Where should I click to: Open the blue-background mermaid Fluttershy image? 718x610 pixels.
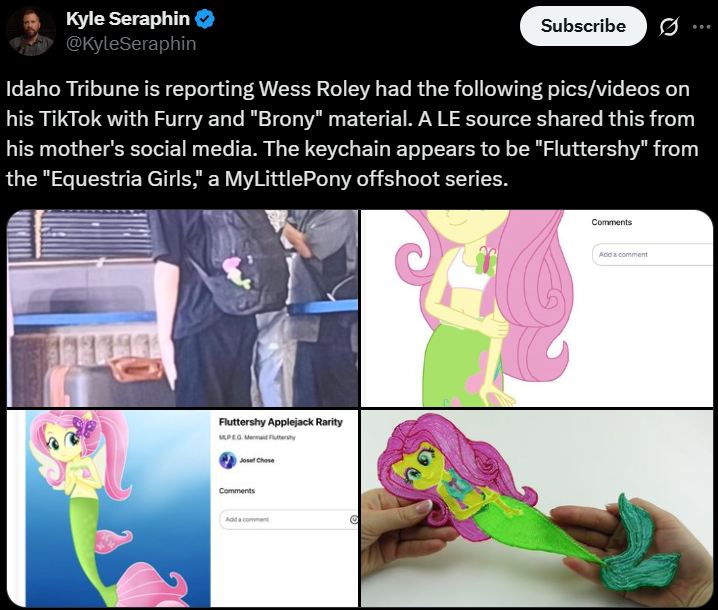pyautogui.click(x=182, y=508)
